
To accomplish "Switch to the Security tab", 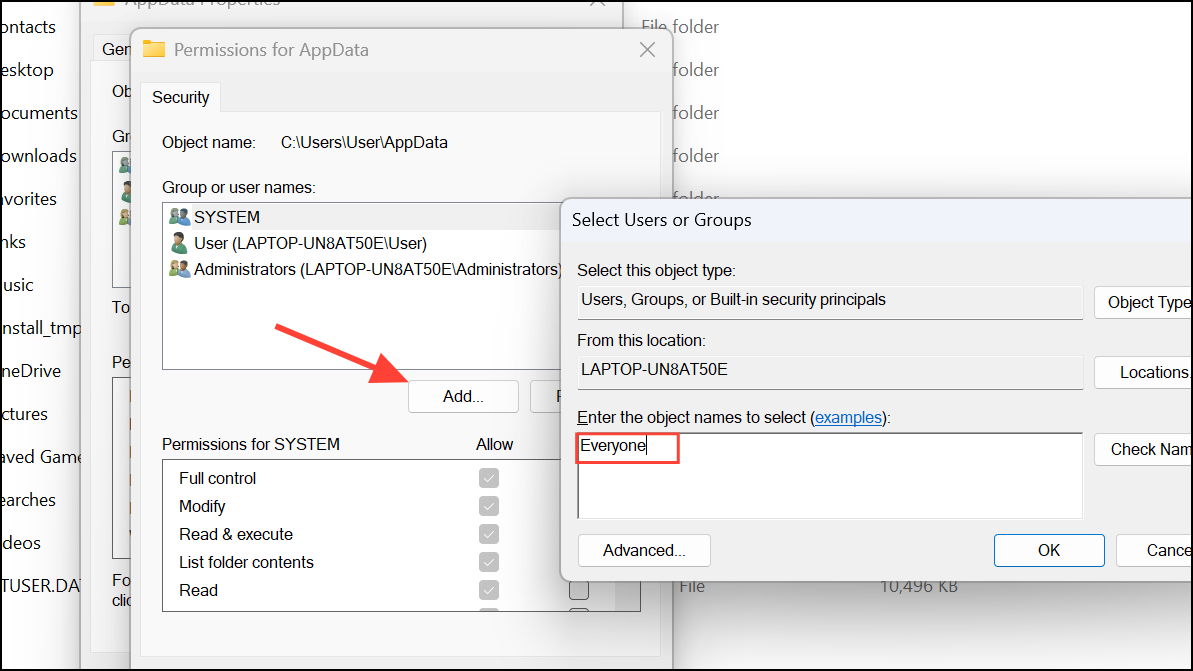I will coord(180,97).
